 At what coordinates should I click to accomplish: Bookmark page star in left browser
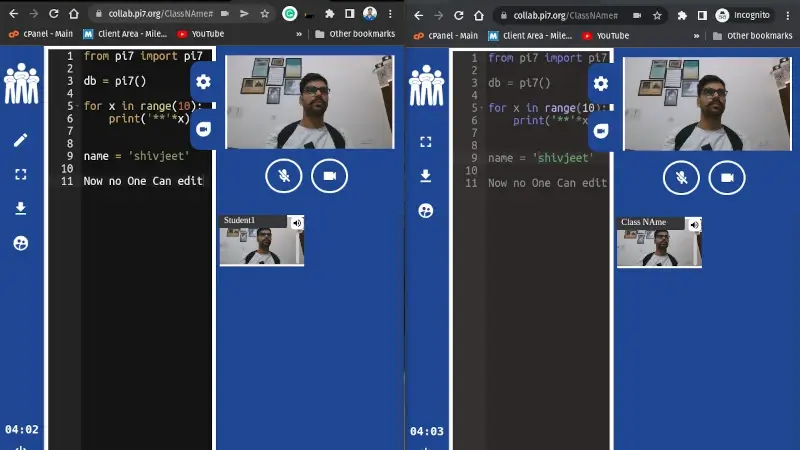pyautogui.click(x=264, y=14)
